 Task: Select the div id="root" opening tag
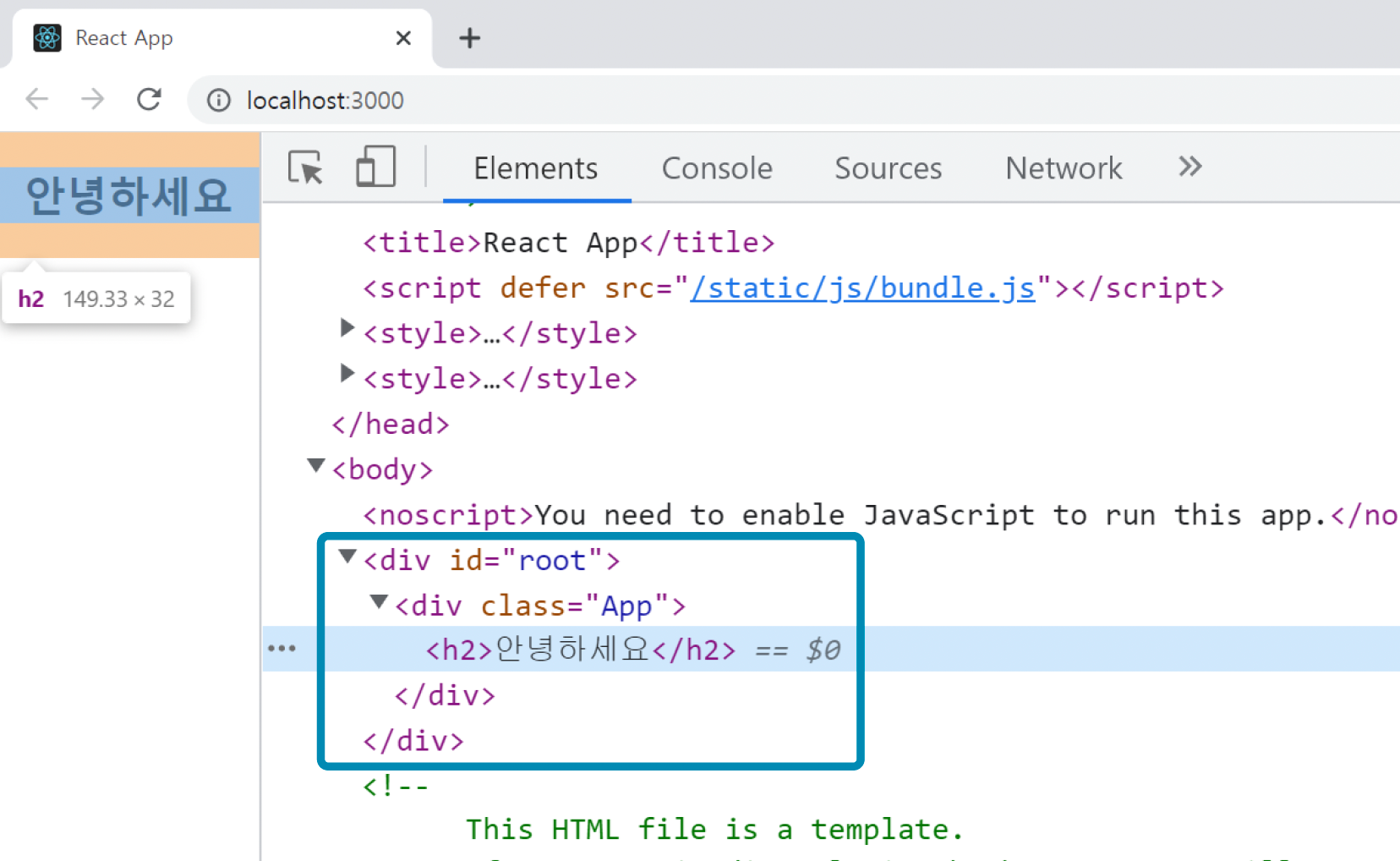click(492, 561)
